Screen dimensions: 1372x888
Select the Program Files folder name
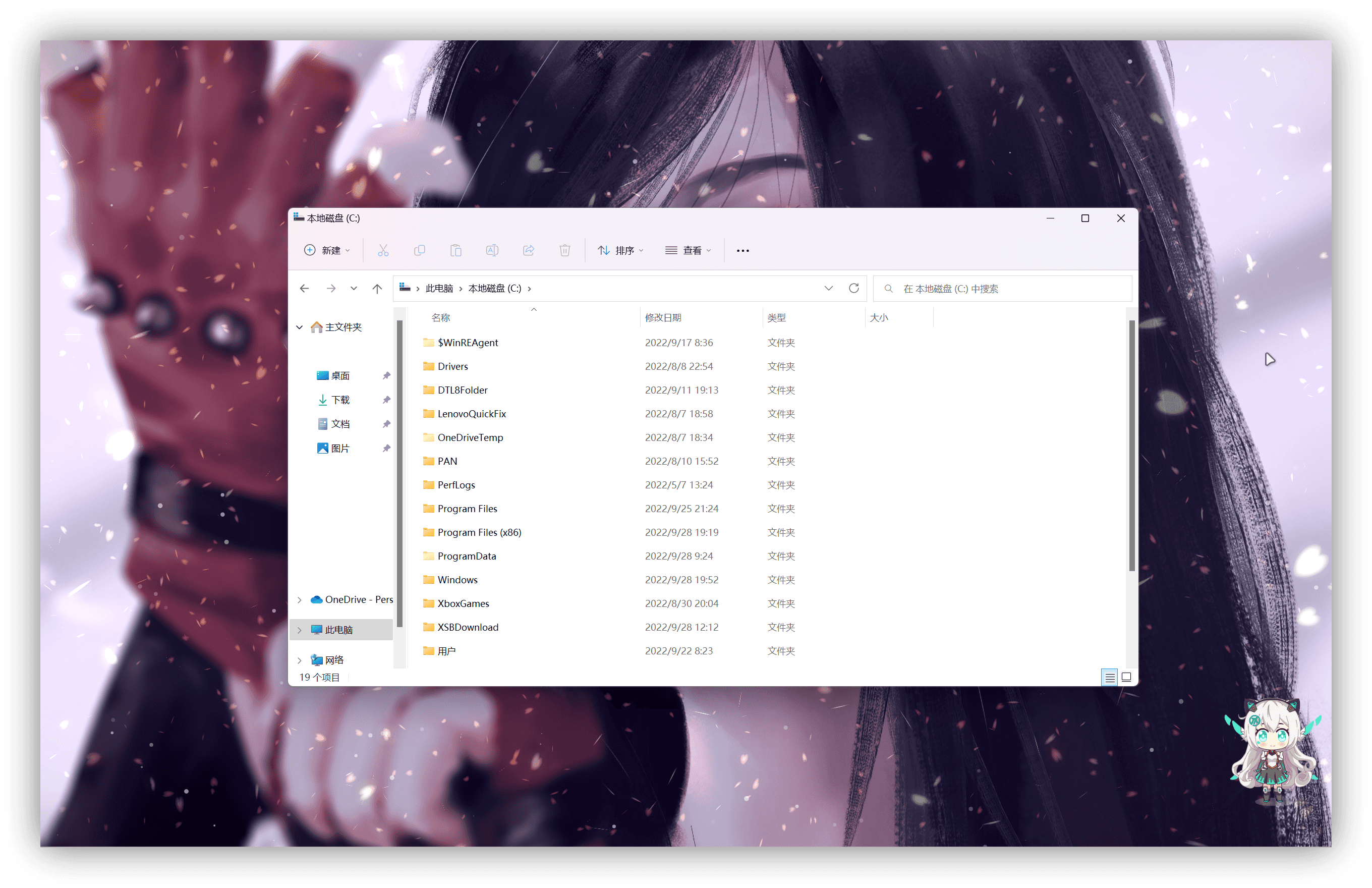coord(467,509)
